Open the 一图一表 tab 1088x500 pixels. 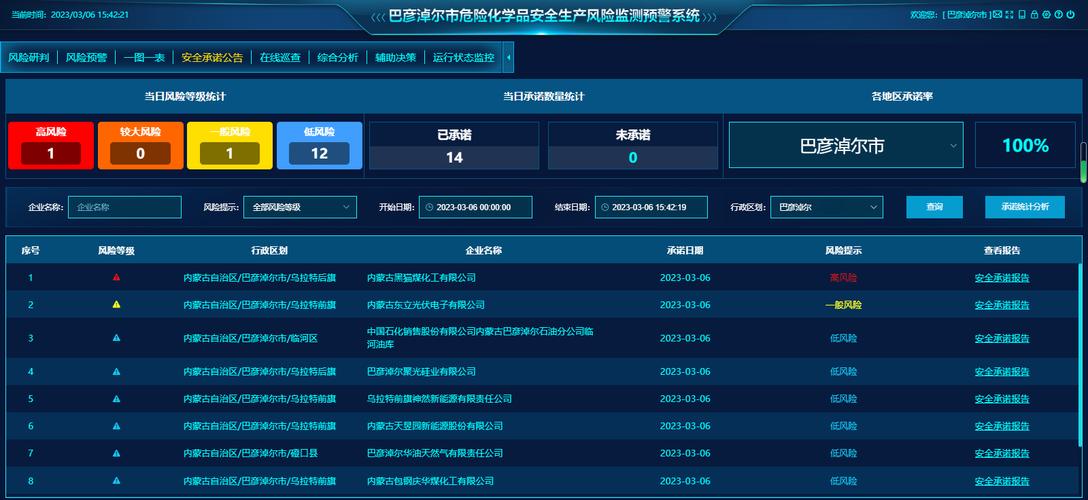144,58
